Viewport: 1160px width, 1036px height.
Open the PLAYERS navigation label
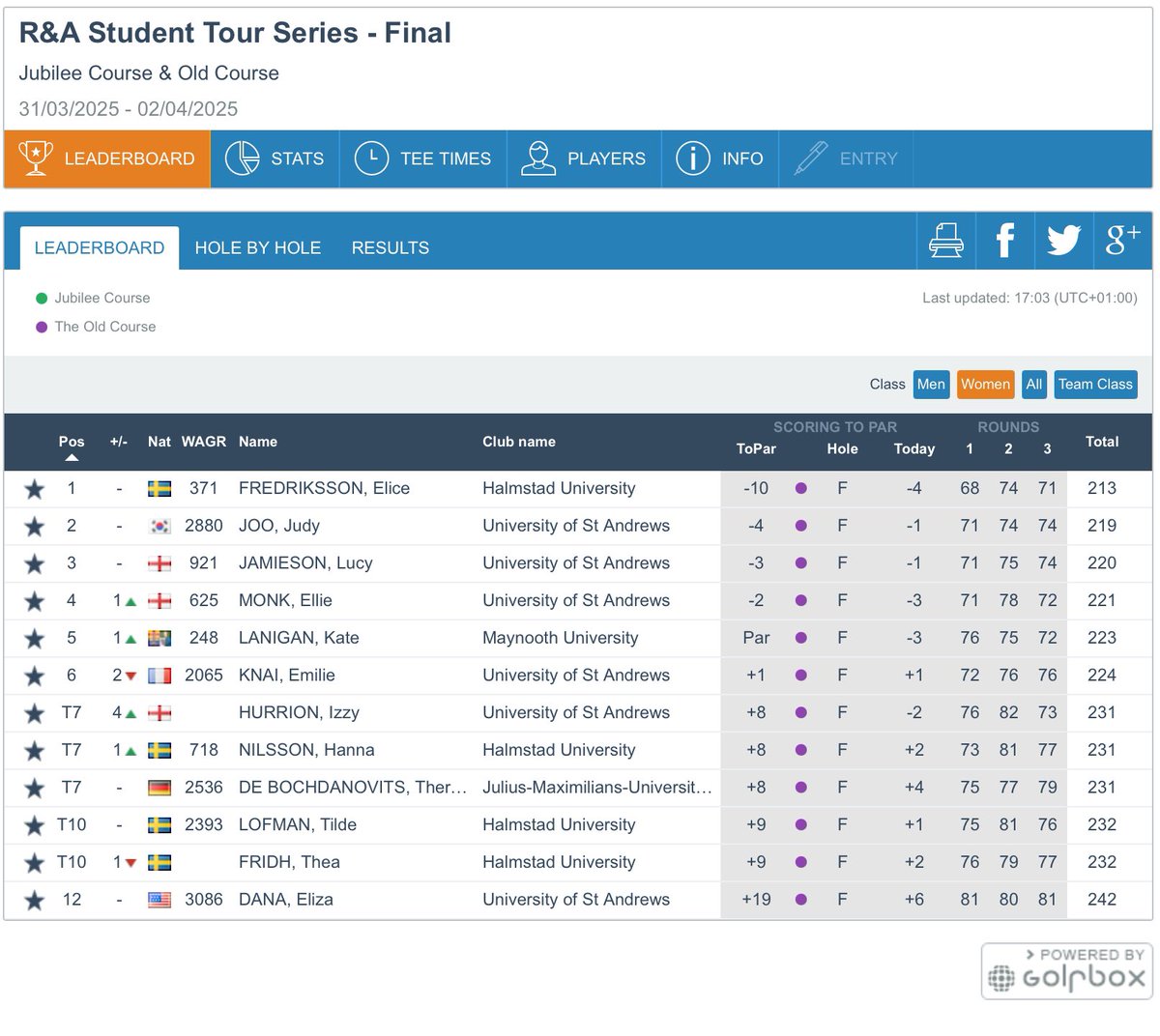click(606, 158)
